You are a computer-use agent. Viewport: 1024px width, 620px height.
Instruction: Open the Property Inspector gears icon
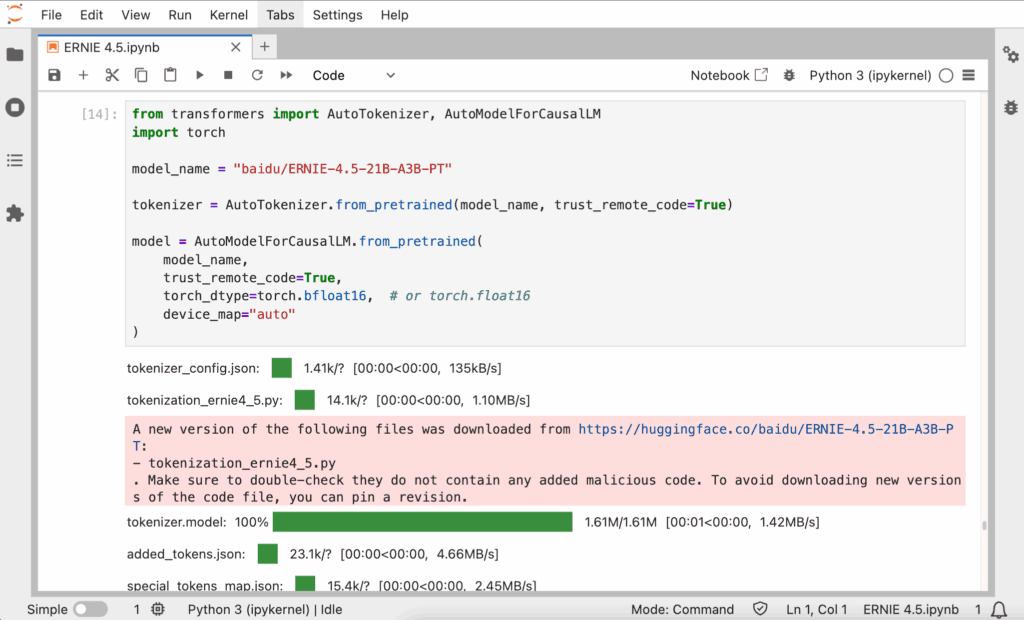tap(1011, 54)
